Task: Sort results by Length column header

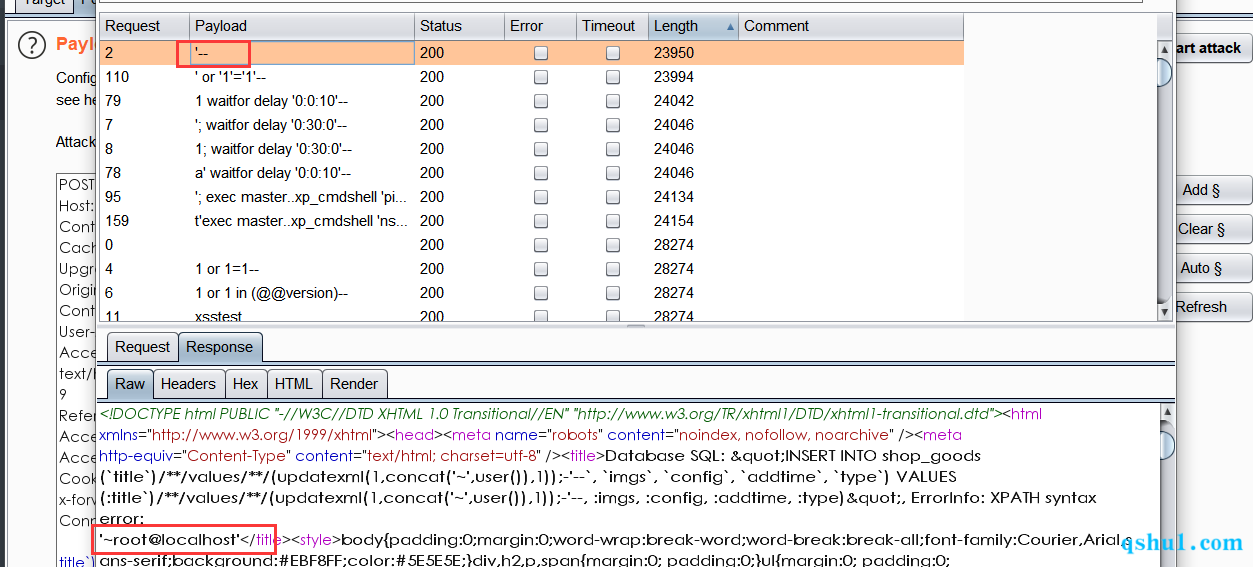Action: pos(693,26)
